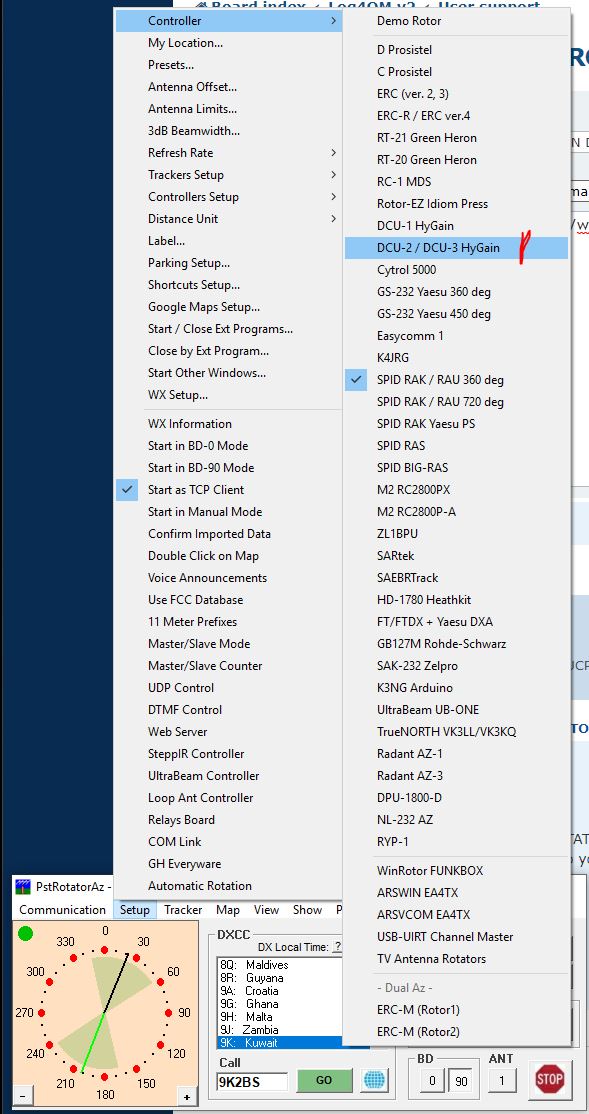Open the globe map icon beside GO
589x1114 pixels.
point(374,1080)
